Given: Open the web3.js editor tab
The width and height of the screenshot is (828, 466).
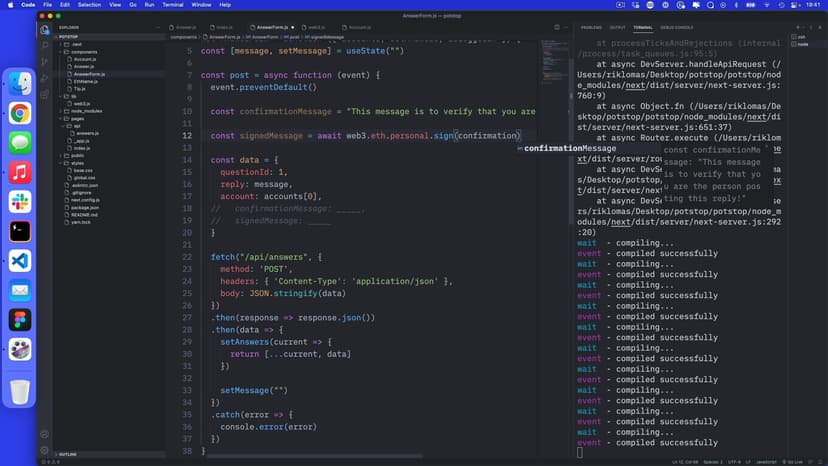Looking at the screenshot, I should pos(316,27).
